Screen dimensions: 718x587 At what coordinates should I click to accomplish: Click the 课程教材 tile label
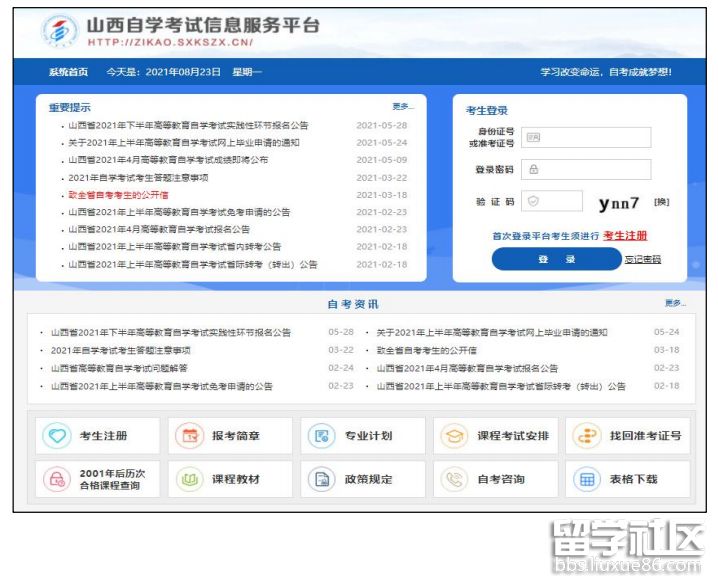(236, 479)
